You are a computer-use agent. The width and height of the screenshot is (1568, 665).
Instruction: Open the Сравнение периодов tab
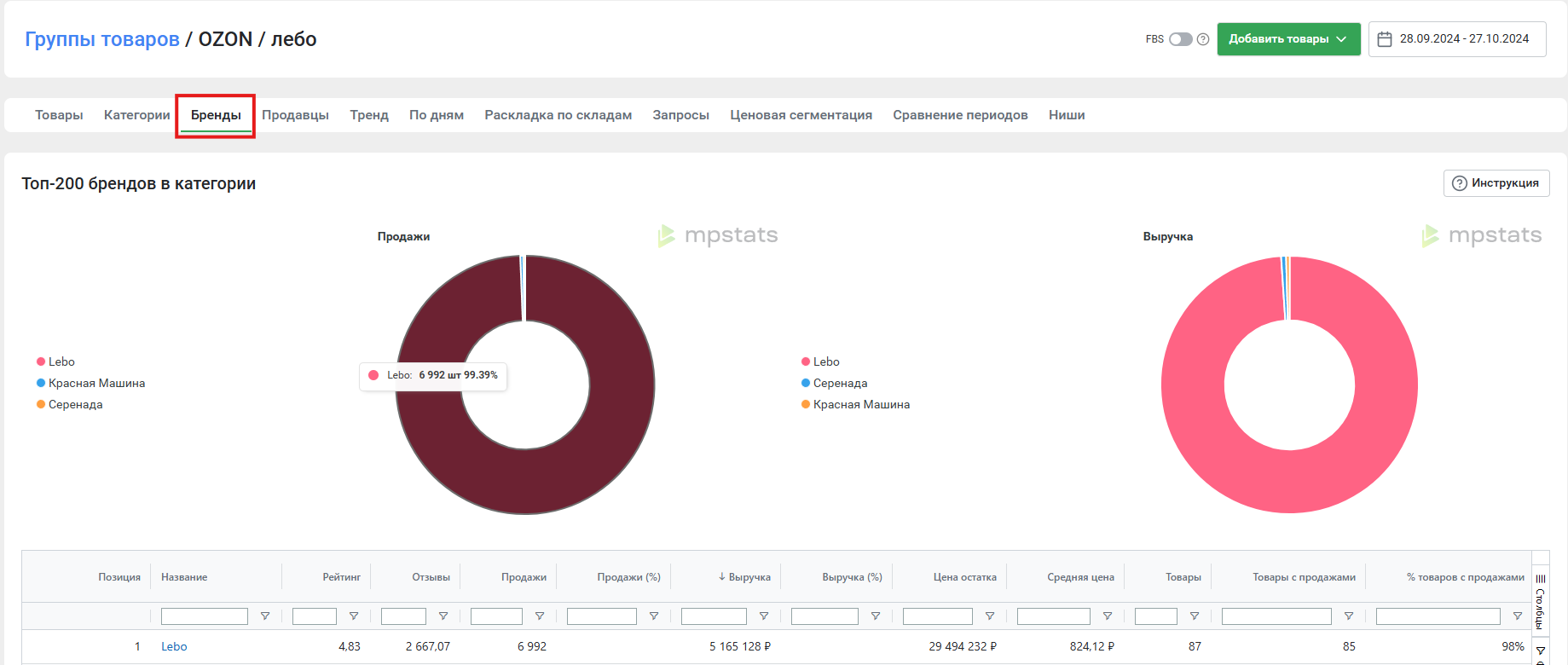pyautogui.click(x=961, y=115)
